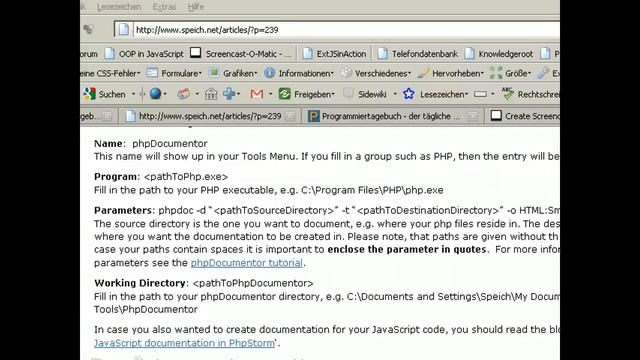Click the Sidewiki speech bubble icon

click(348, 94)
